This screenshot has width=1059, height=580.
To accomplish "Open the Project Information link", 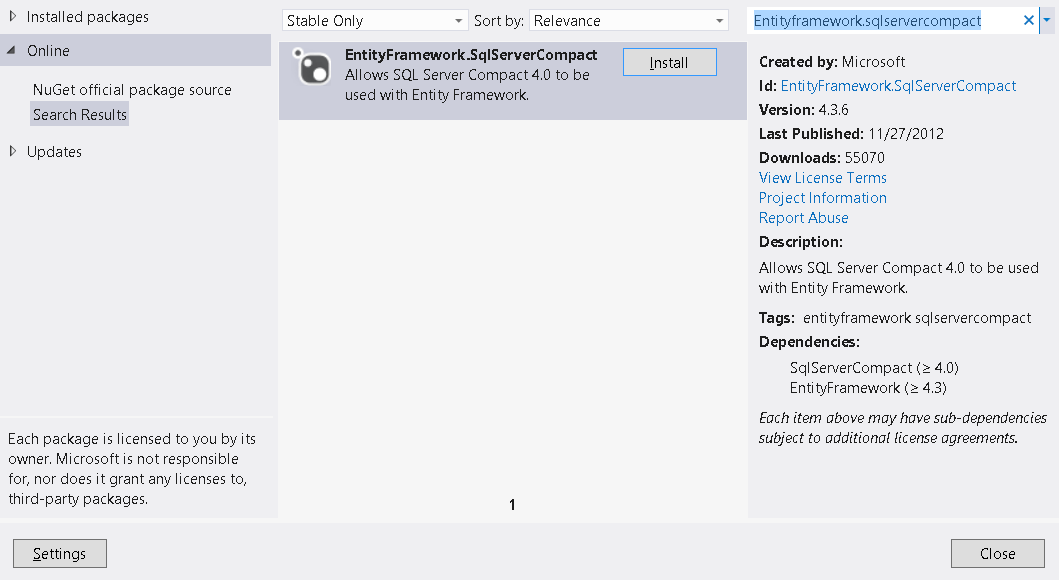I will [822, 198].
